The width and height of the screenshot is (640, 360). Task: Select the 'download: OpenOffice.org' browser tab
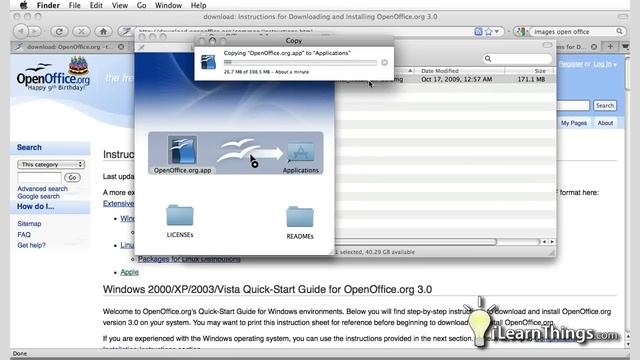[69, 47]
